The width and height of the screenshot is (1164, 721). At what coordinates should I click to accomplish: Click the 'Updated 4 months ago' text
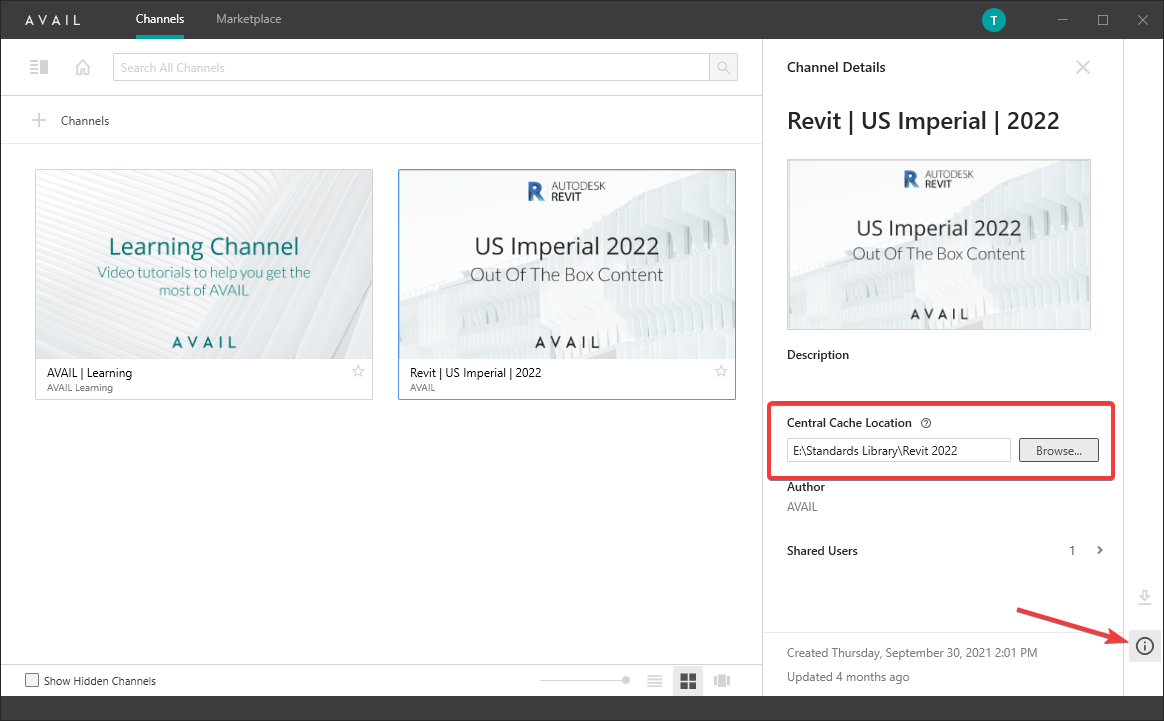[848, 677]
